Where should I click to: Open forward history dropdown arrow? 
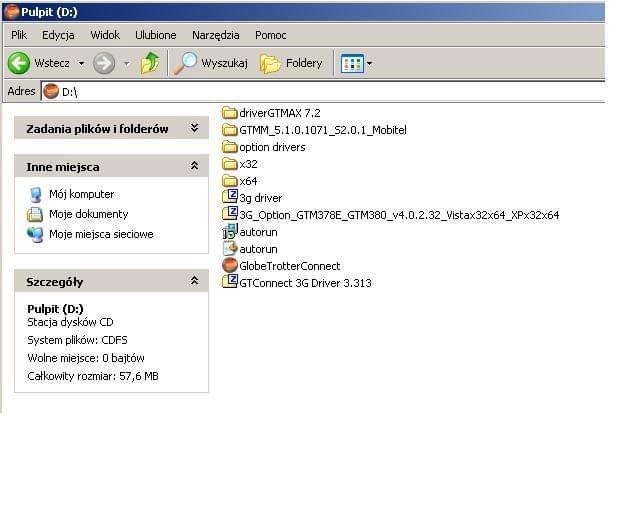click(x=127, y=64)
